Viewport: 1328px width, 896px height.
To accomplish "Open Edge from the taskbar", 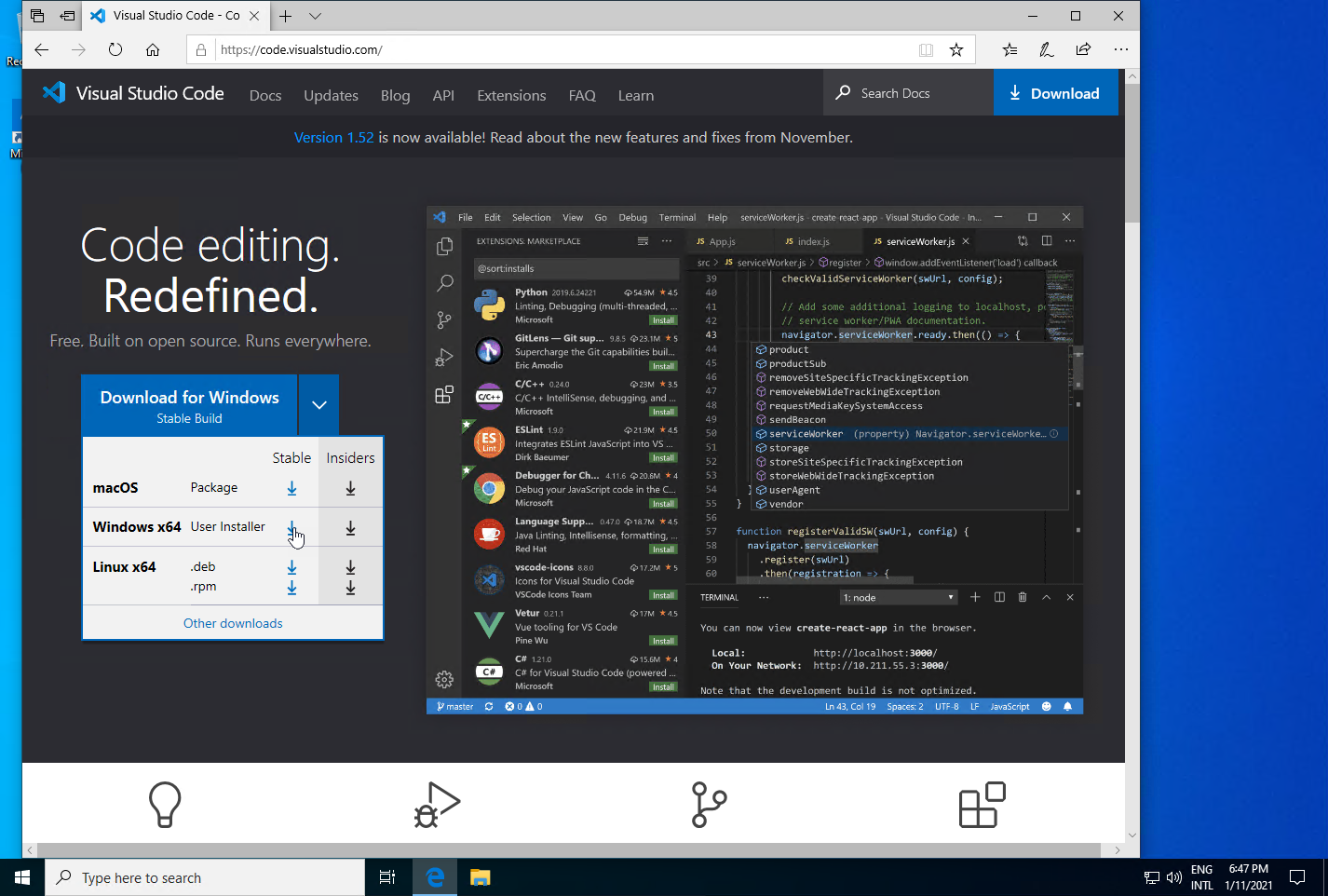I will click(435, 877).
